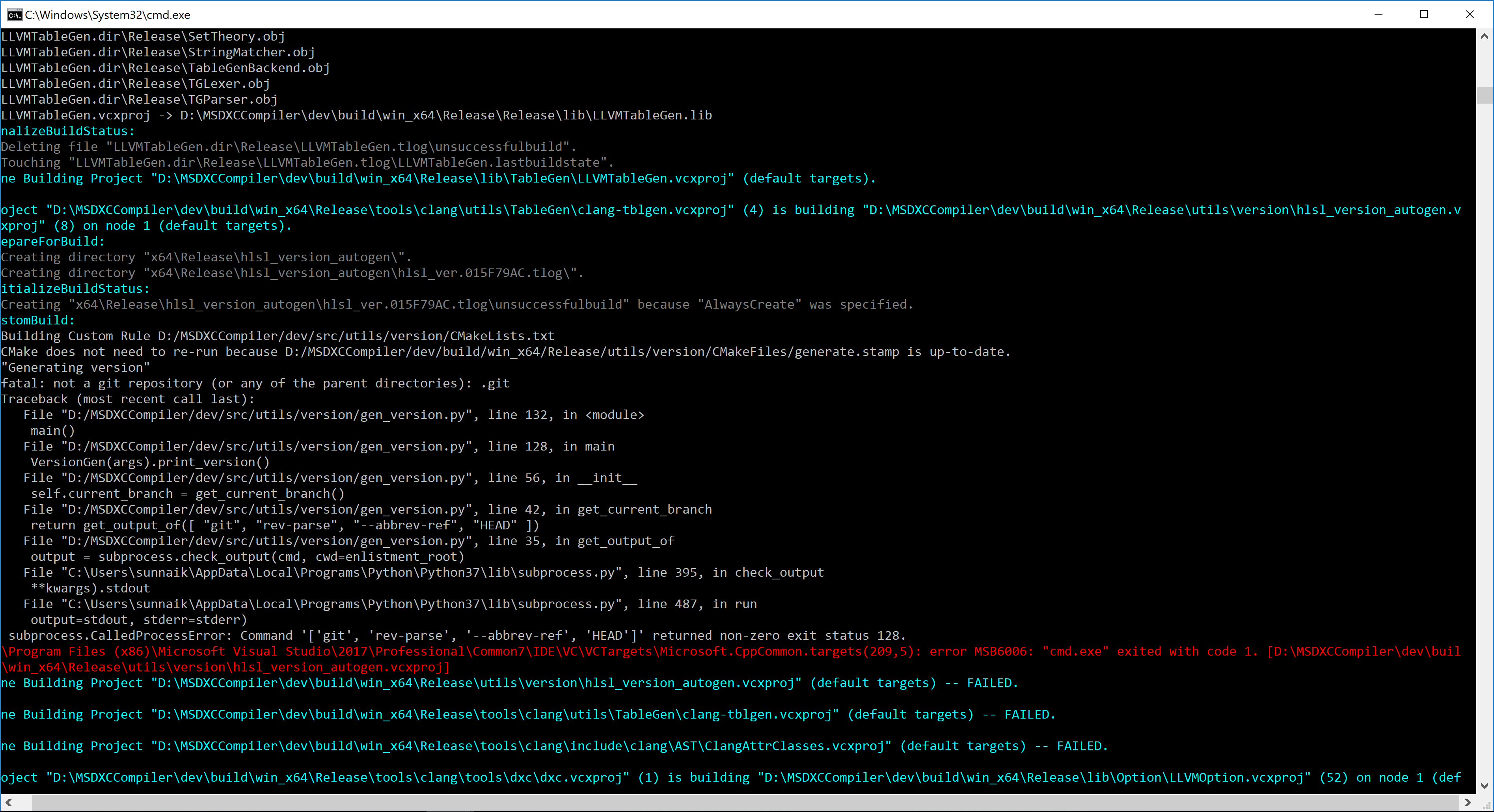Click the minimize window icon
Image resolution: width=1494 pixels, height=812 pixels.
[1379, 15]
